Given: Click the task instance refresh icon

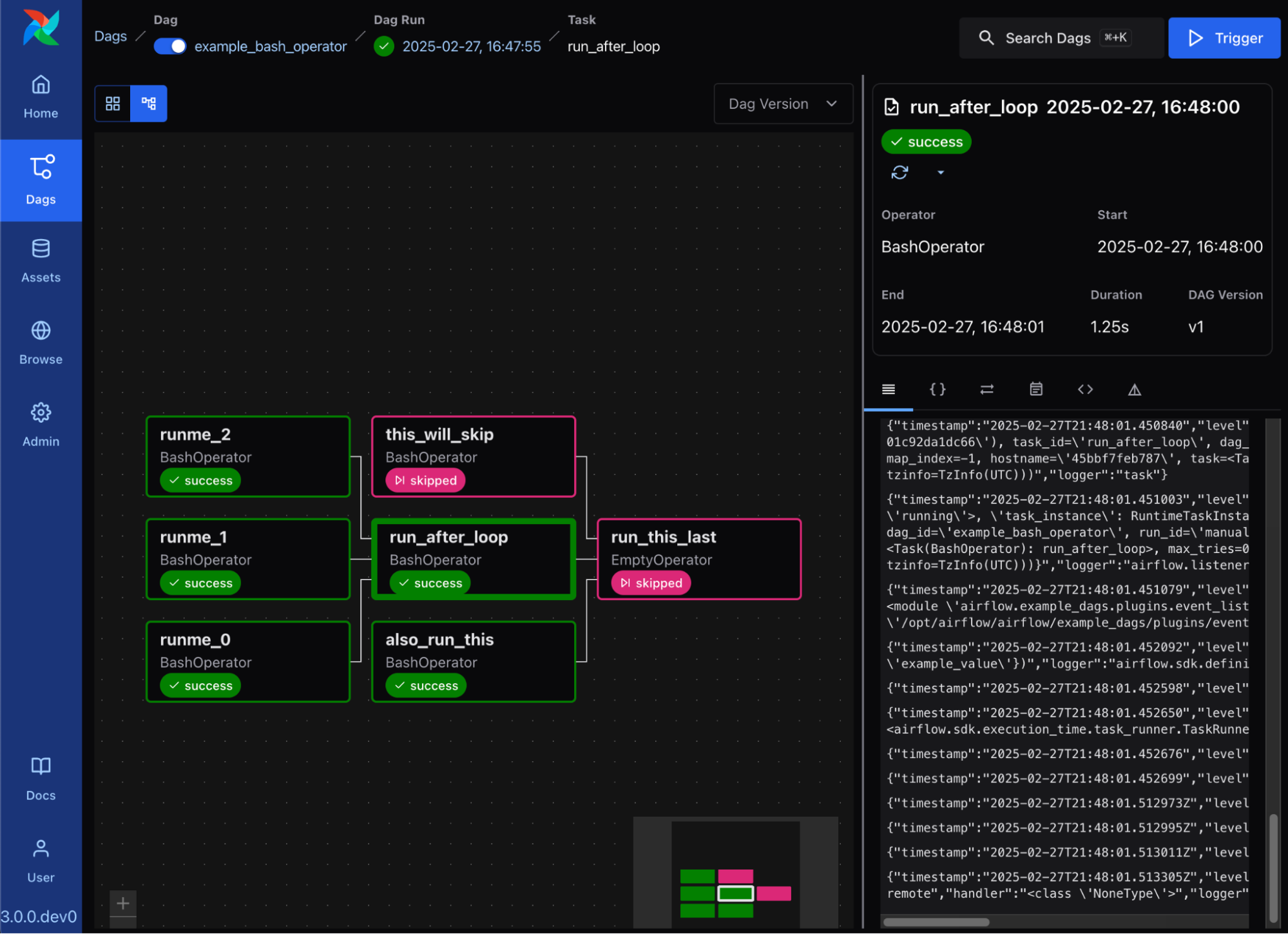Looking at the screenshot, I should (899, 173).
